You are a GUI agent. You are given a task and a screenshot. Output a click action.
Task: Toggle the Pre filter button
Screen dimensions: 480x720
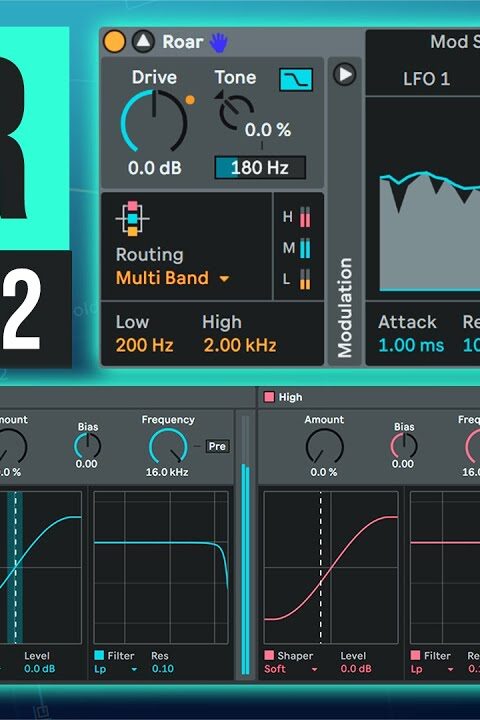click(x=217, y=446)
